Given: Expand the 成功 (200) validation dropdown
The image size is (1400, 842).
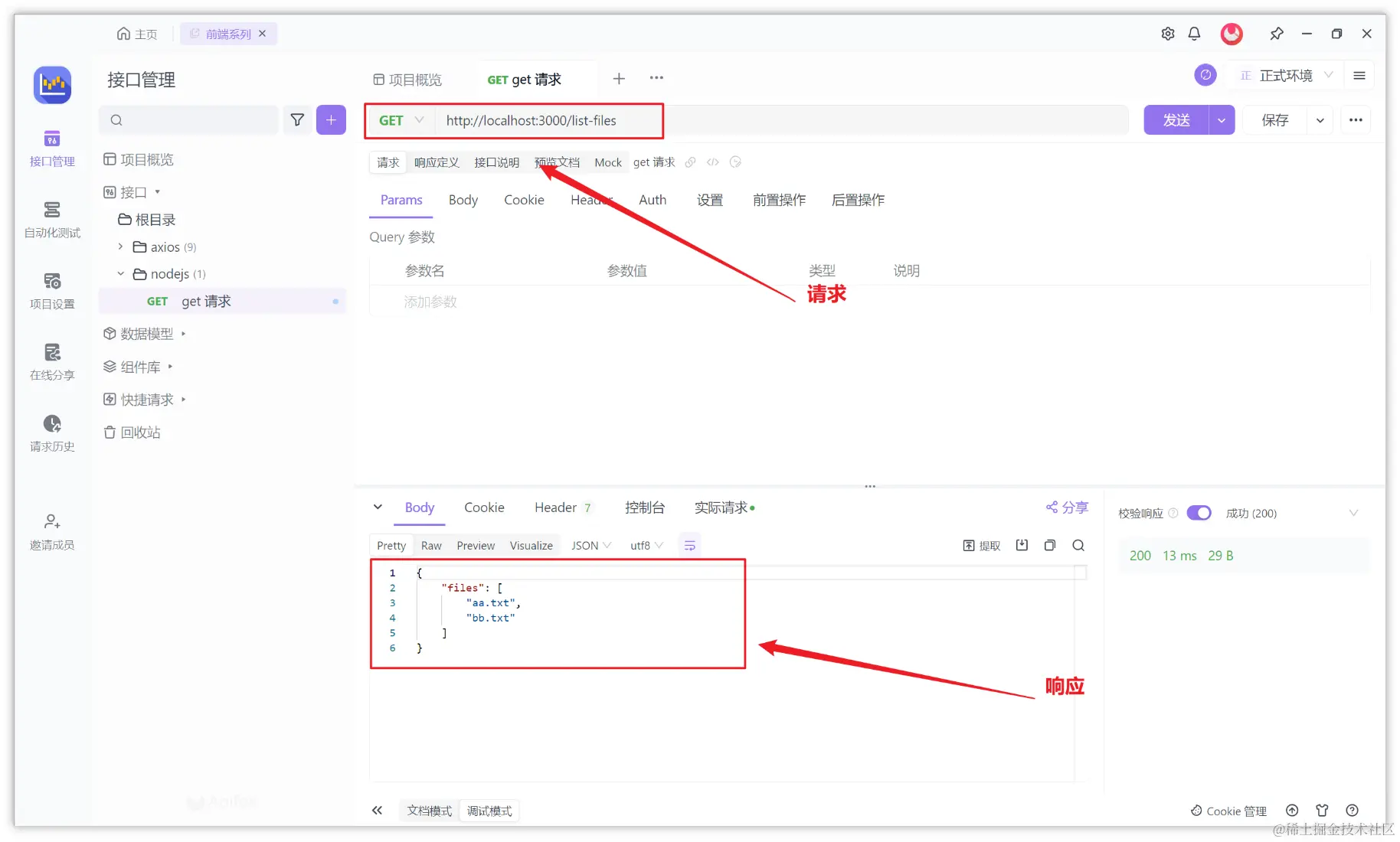Looking at the screenshot, I should (x=1353, y=513).
